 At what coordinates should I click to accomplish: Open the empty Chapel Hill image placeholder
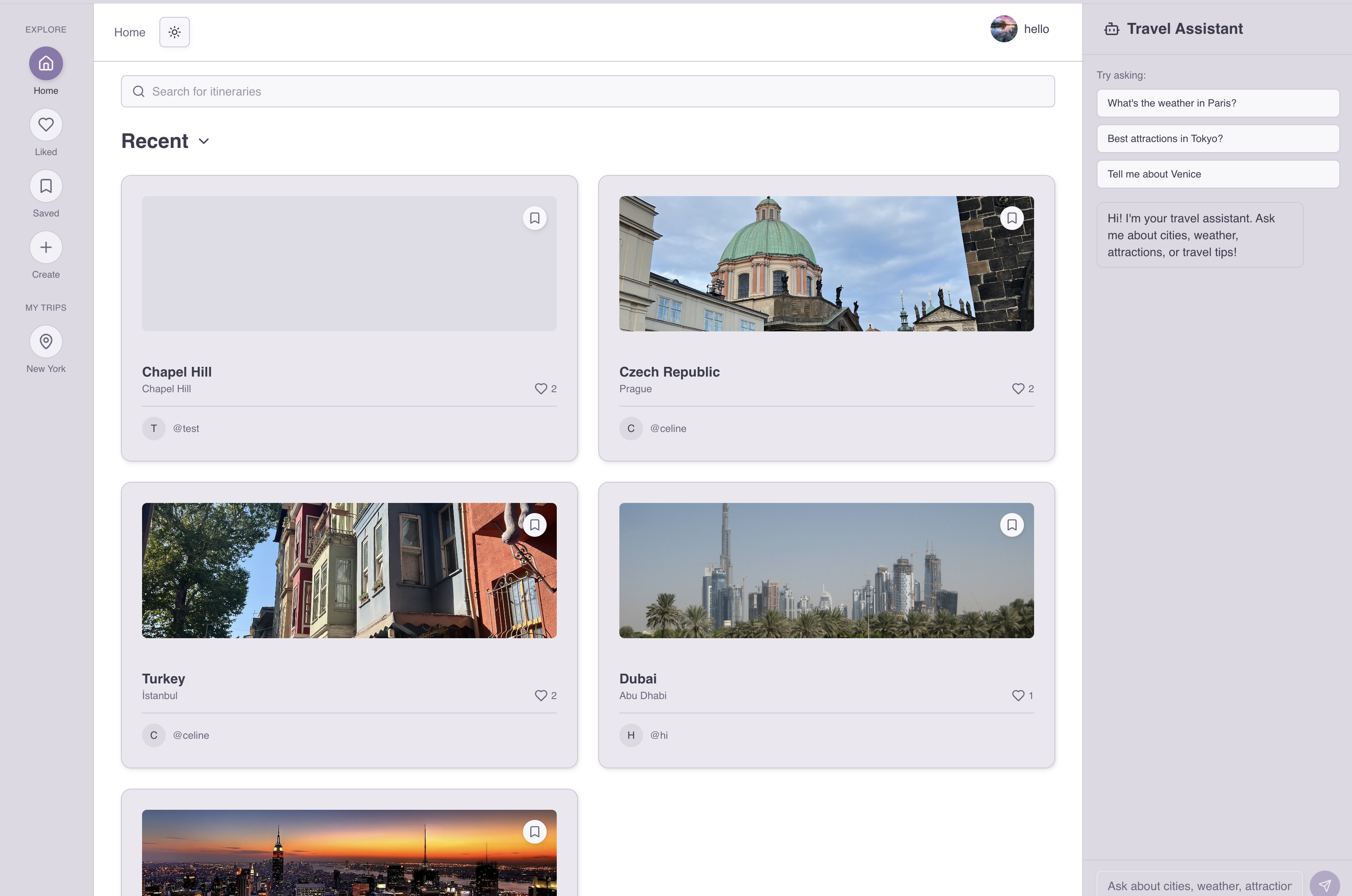(x=349, y=264)
